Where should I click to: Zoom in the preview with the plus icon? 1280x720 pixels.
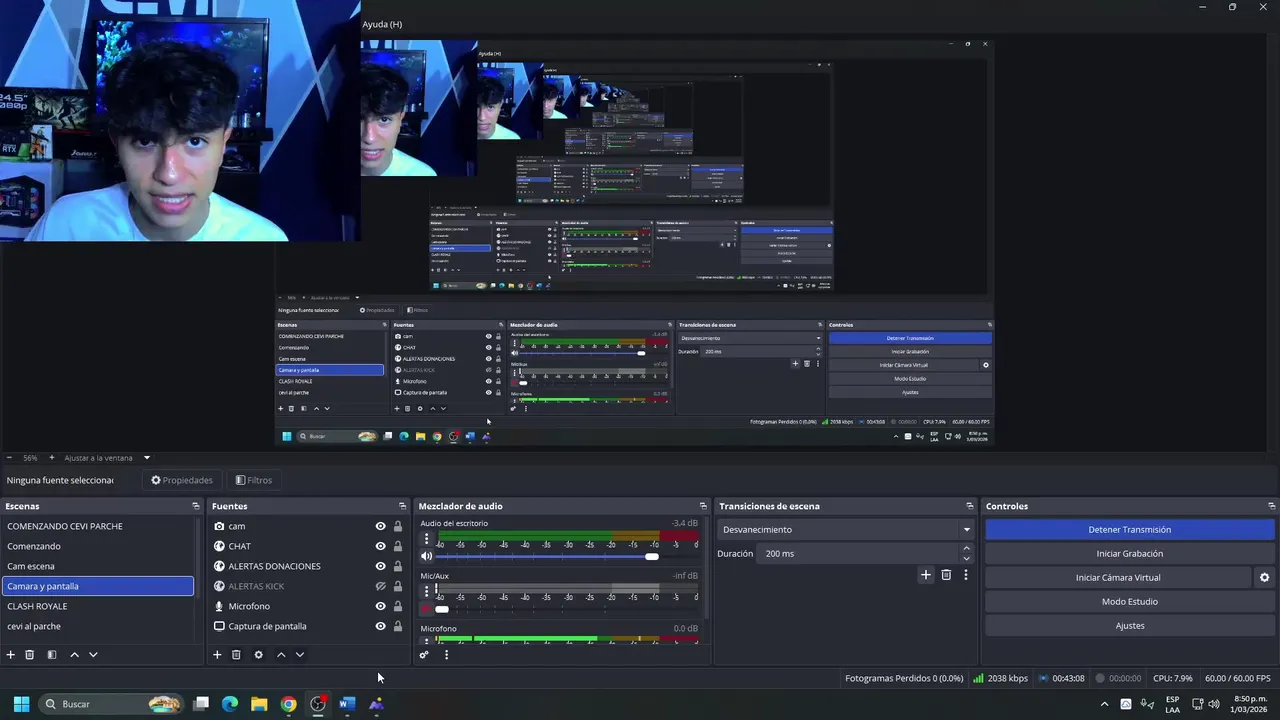point(52,458)
